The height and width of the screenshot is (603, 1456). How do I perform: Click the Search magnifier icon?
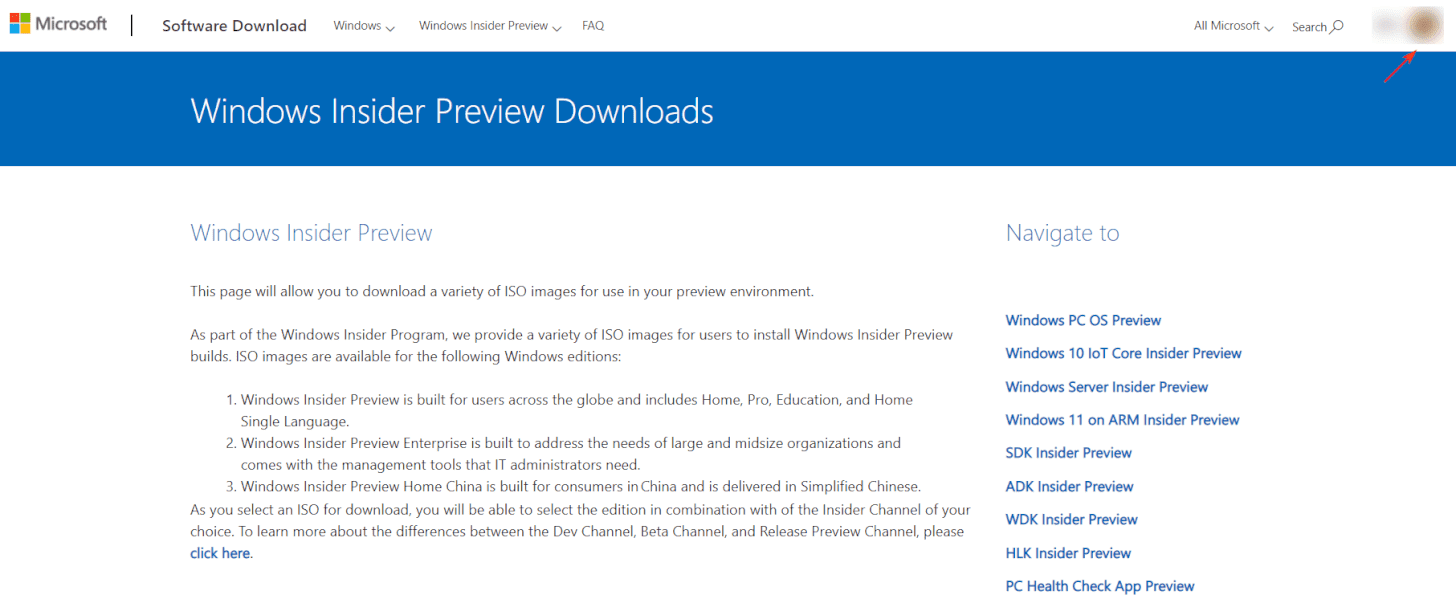tap(1337, 27)
